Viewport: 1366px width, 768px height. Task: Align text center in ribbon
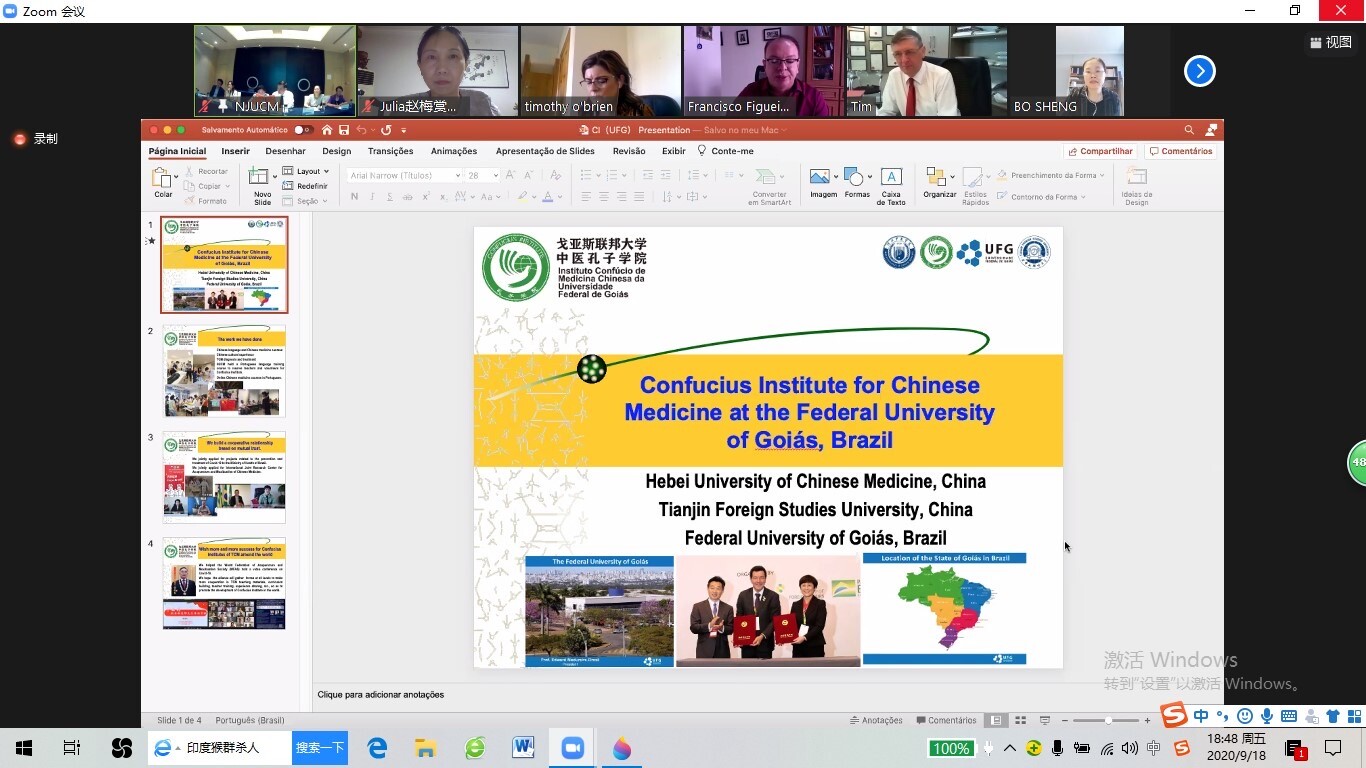coord(604,197)
